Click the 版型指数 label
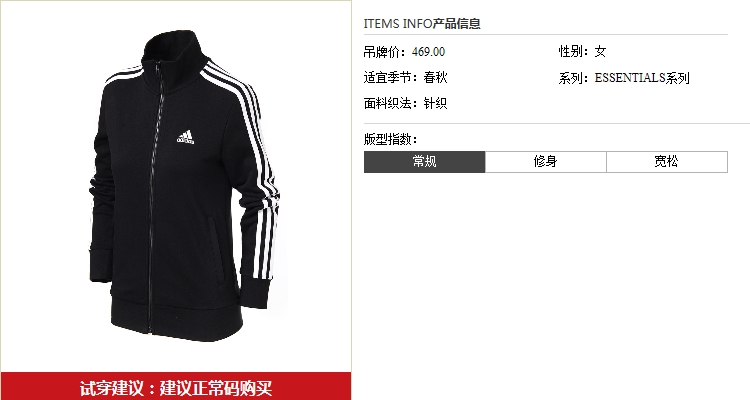Image resolution: width=750 pixels, height=400 pixels. tap(390, 139)
